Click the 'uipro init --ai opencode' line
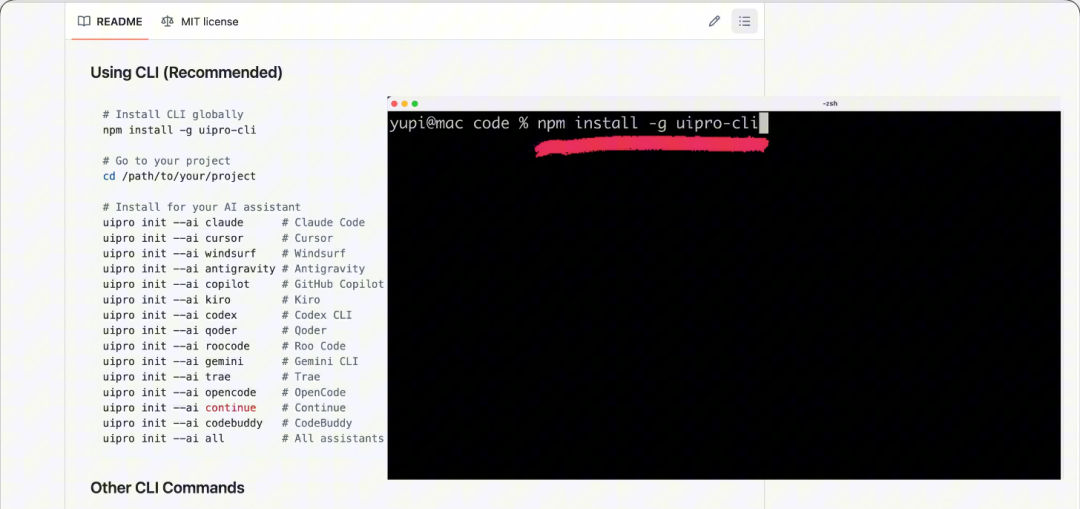1080x509 pixels. tap(179, 392)
